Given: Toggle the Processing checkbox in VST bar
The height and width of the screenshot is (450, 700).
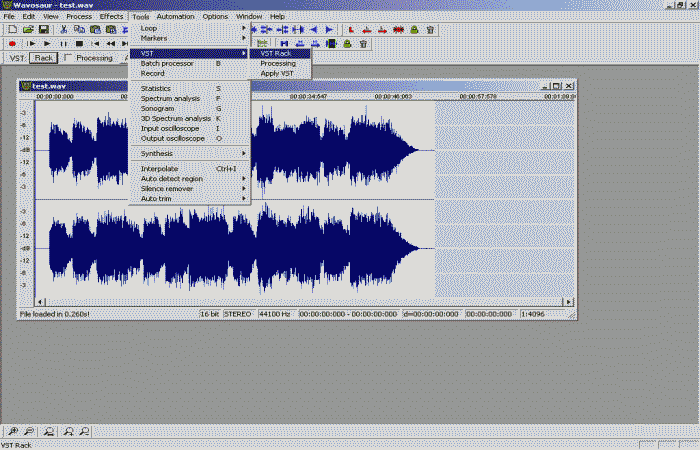Looking at the screenshot, I should tap(69, 58).
